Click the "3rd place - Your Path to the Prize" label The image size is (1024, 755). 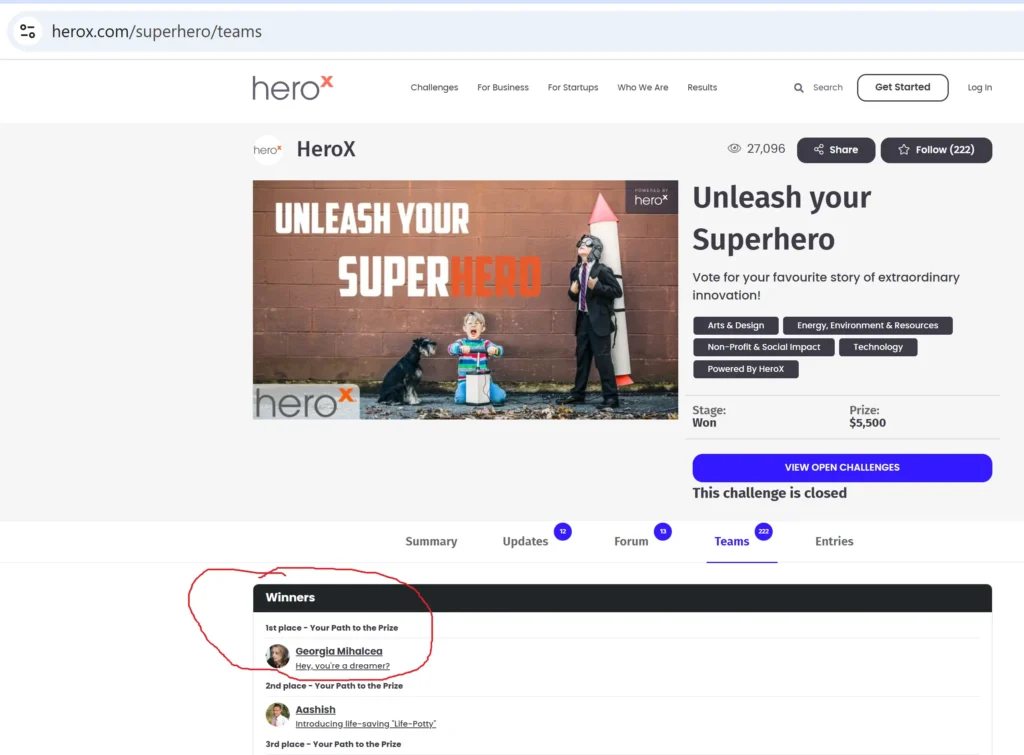[x=333, y=744]
